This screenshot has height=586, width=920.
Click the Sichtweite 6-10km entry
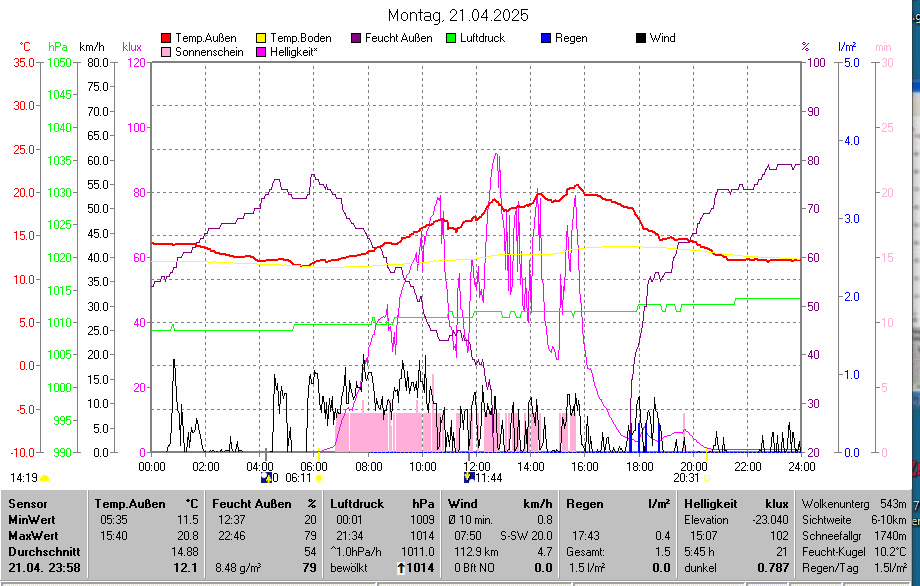coord(854,520)
